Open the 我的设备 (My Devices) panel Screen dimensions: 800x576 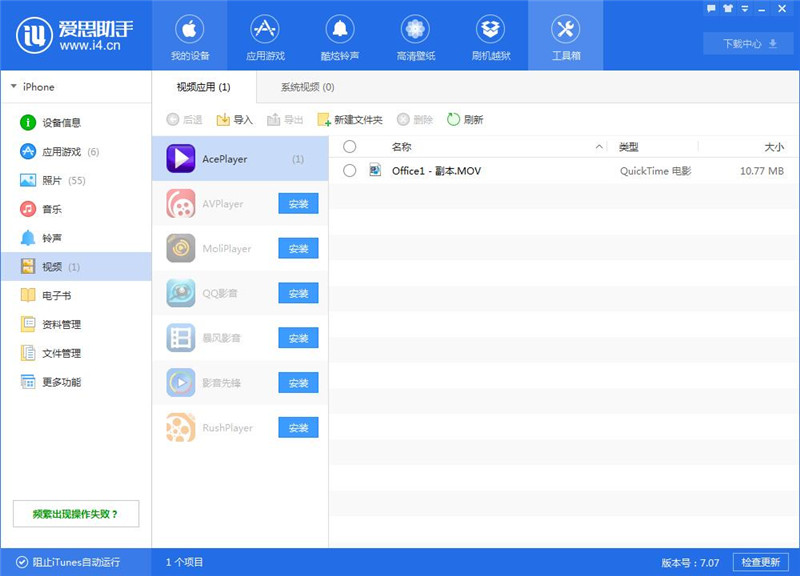point(189,35)
